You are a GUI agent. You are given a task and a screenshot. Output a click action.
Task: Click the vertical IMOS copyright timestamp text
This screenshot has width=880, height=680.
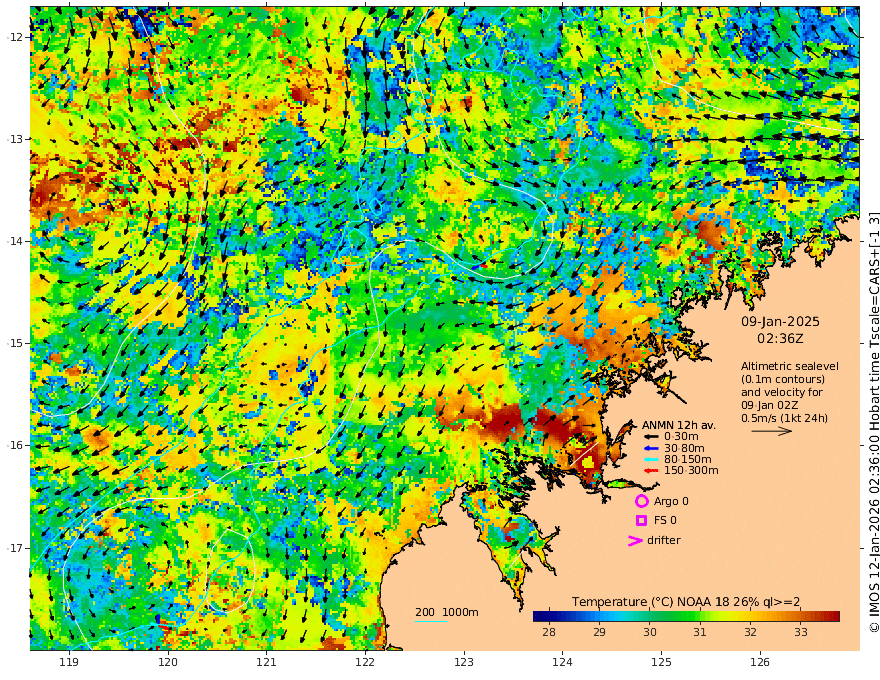874,422
